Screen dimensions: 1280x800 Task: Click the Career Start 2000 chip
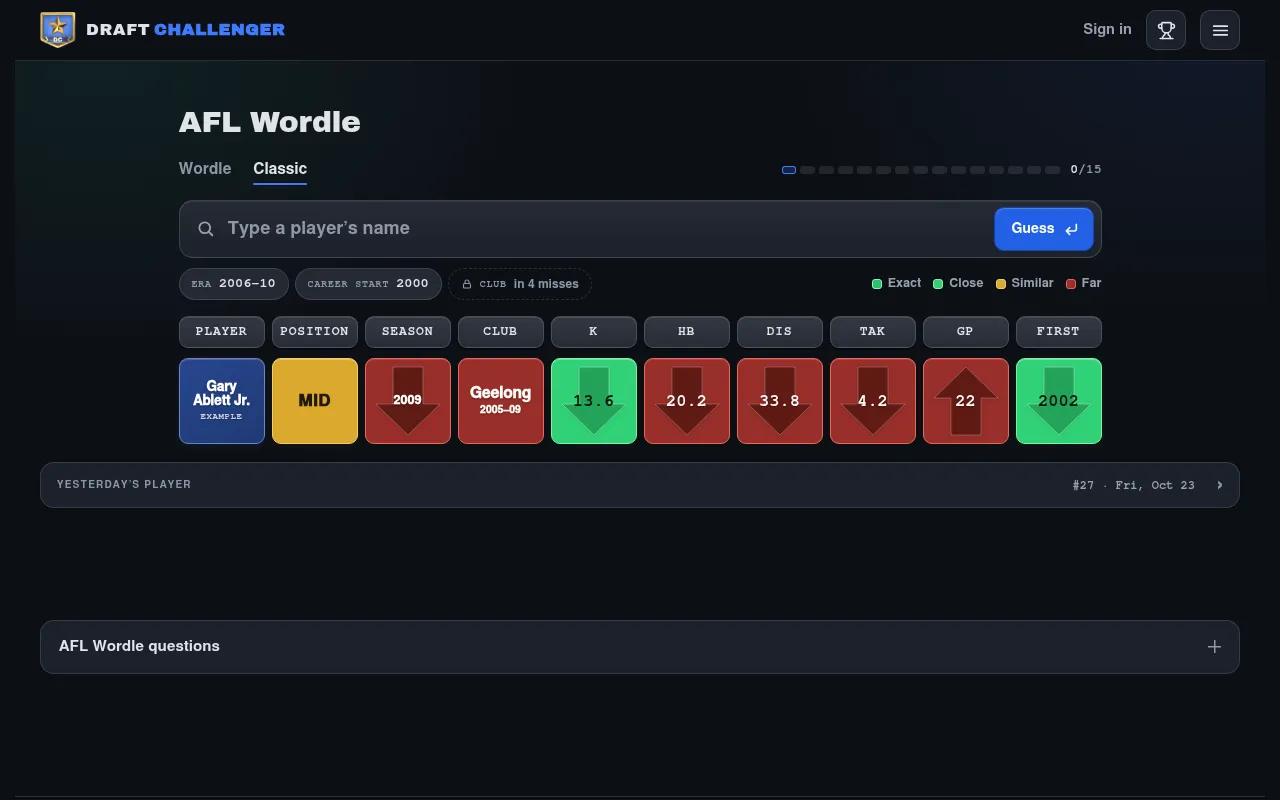click(368, 284)
